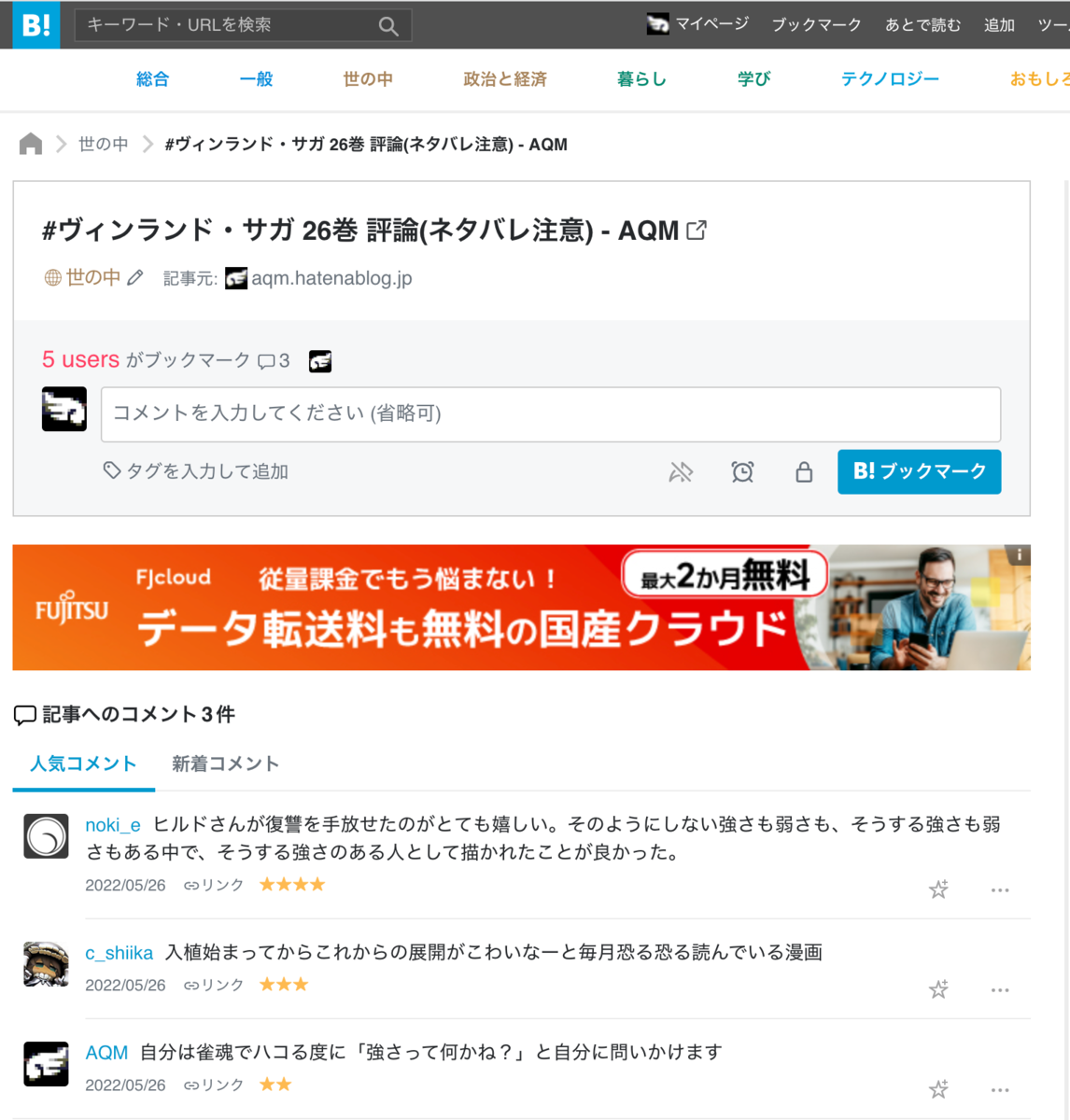
Task: Focus the comment input field
Action: 551,413
